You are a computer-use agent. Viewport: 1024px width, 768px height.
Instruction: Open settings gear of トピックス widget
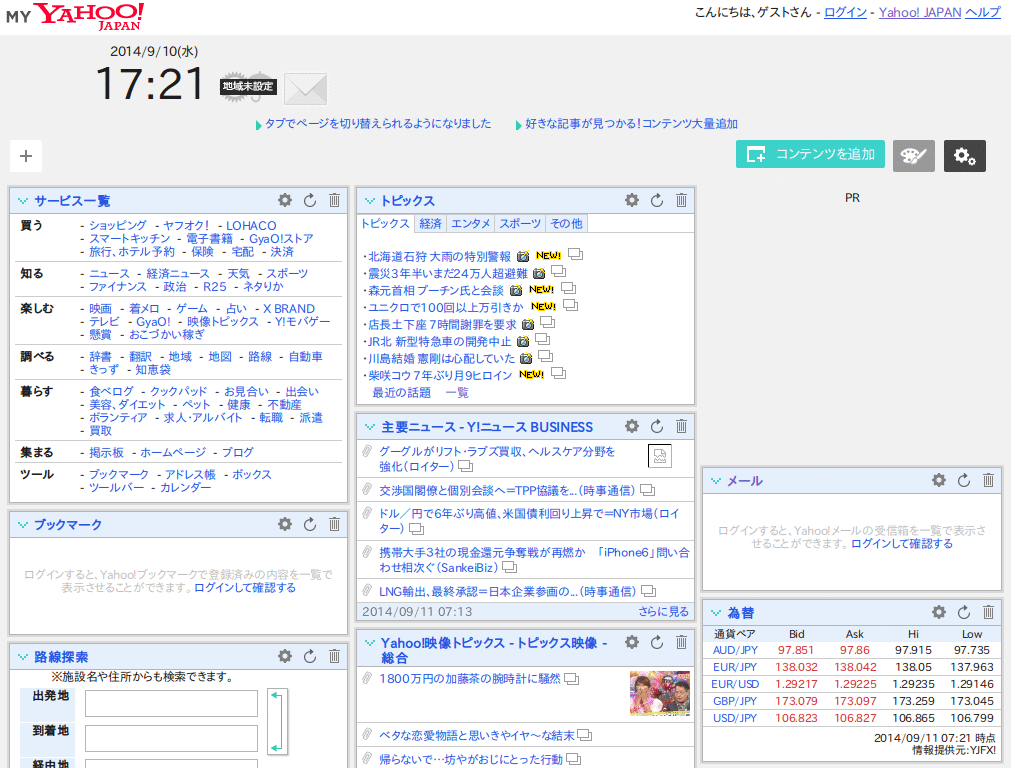[x=632, y=200]
